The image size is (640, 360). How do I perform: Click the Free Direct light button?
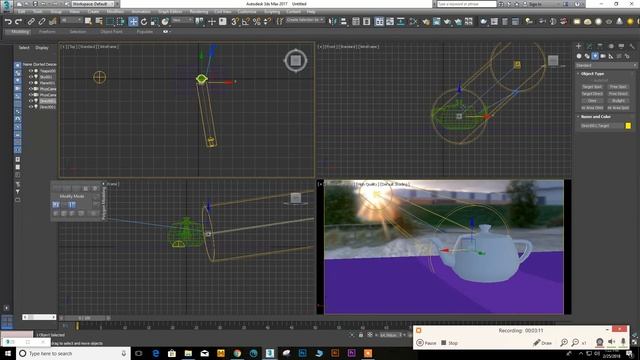[618, 94]
